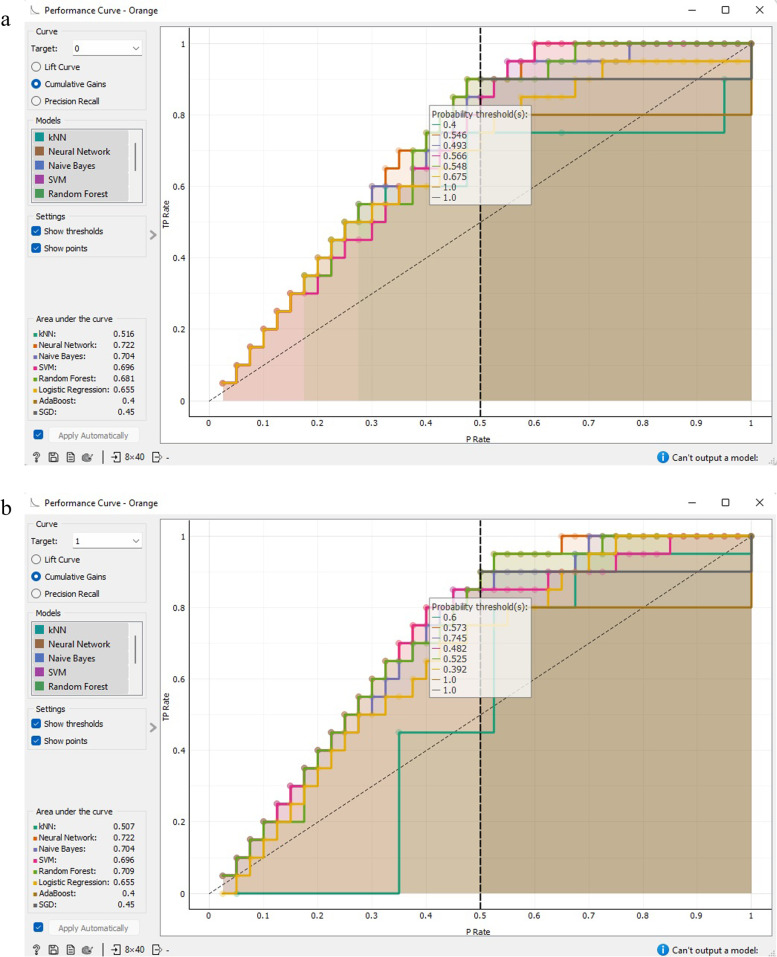Viewport: 777px width, 957px height.
Task: Click Models list scrollbar in bottom window
Action: pos(135,649)
